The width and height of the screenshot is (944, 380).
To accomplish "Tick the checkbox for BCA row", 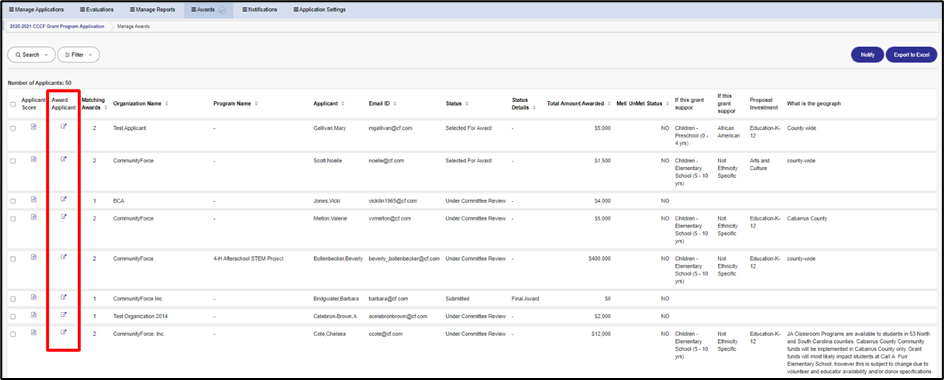I will tap(13, 201).
